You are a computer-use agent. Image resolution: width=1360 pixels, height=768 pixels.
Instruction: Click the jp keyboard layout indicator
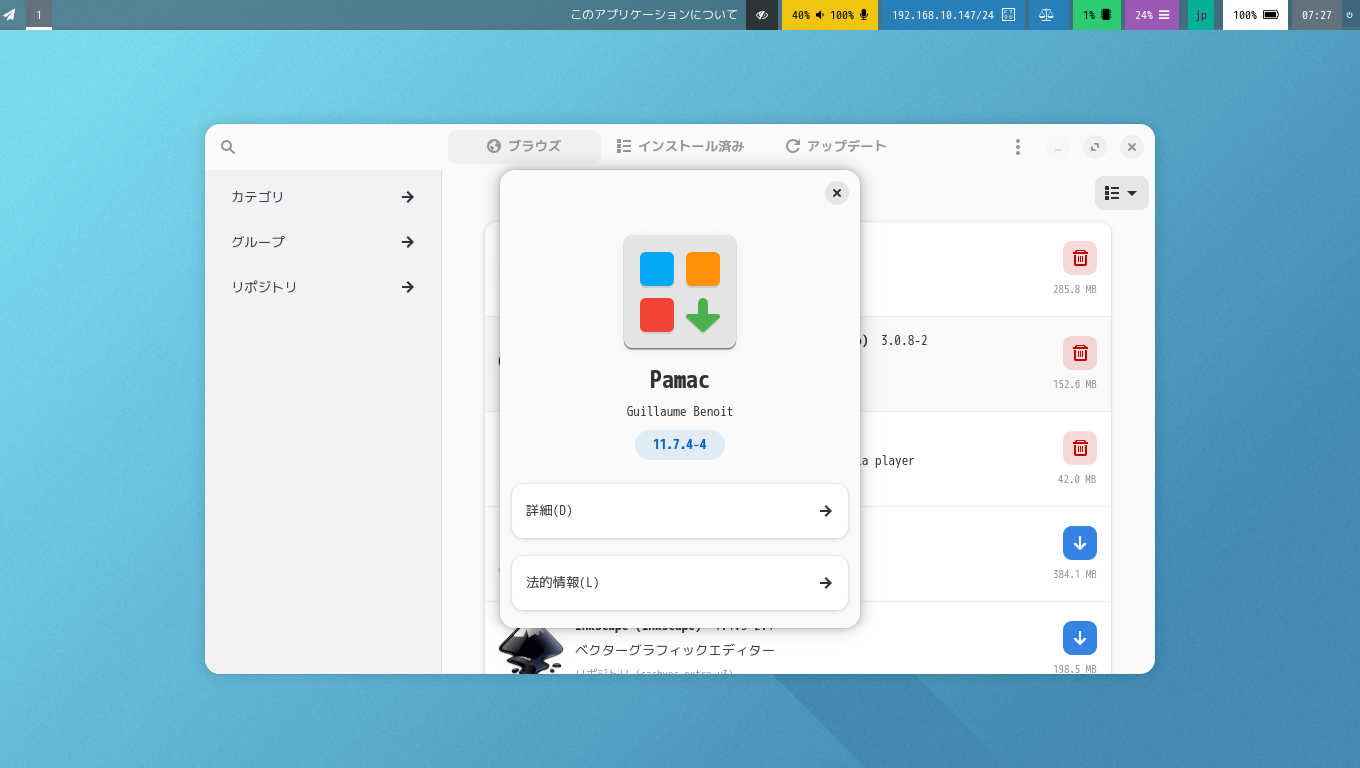coord(1201,15)
